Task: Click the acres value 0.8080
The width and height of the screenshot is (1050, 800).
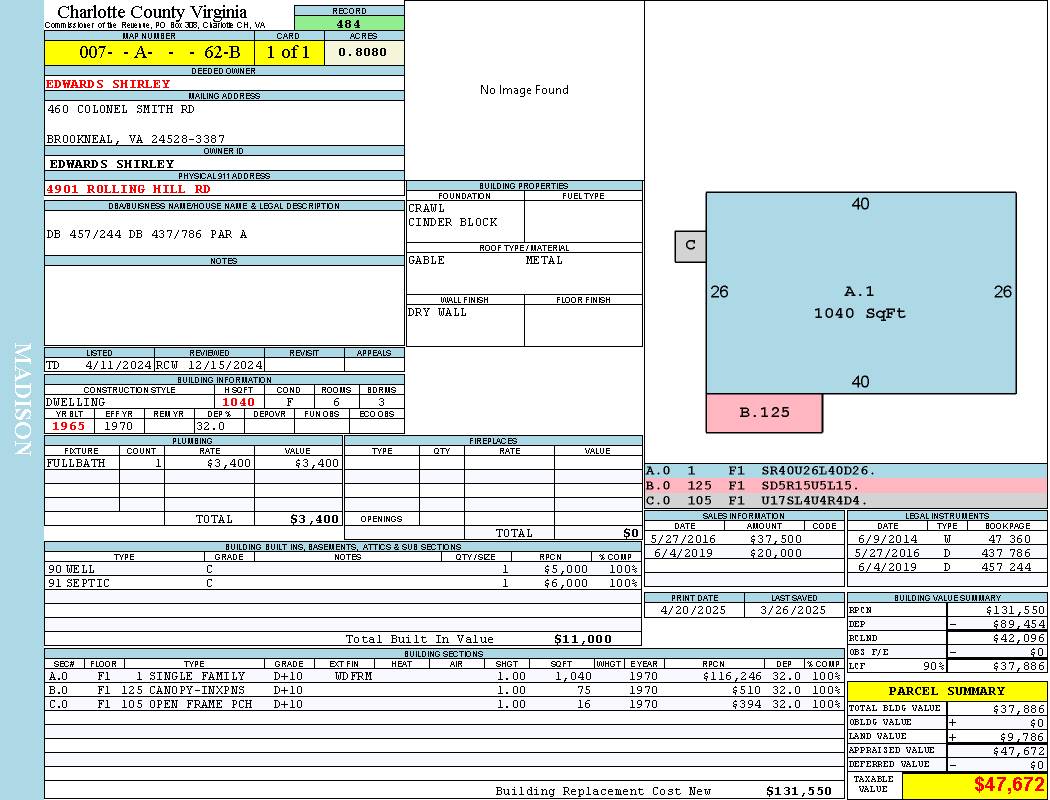Action: 363,53
